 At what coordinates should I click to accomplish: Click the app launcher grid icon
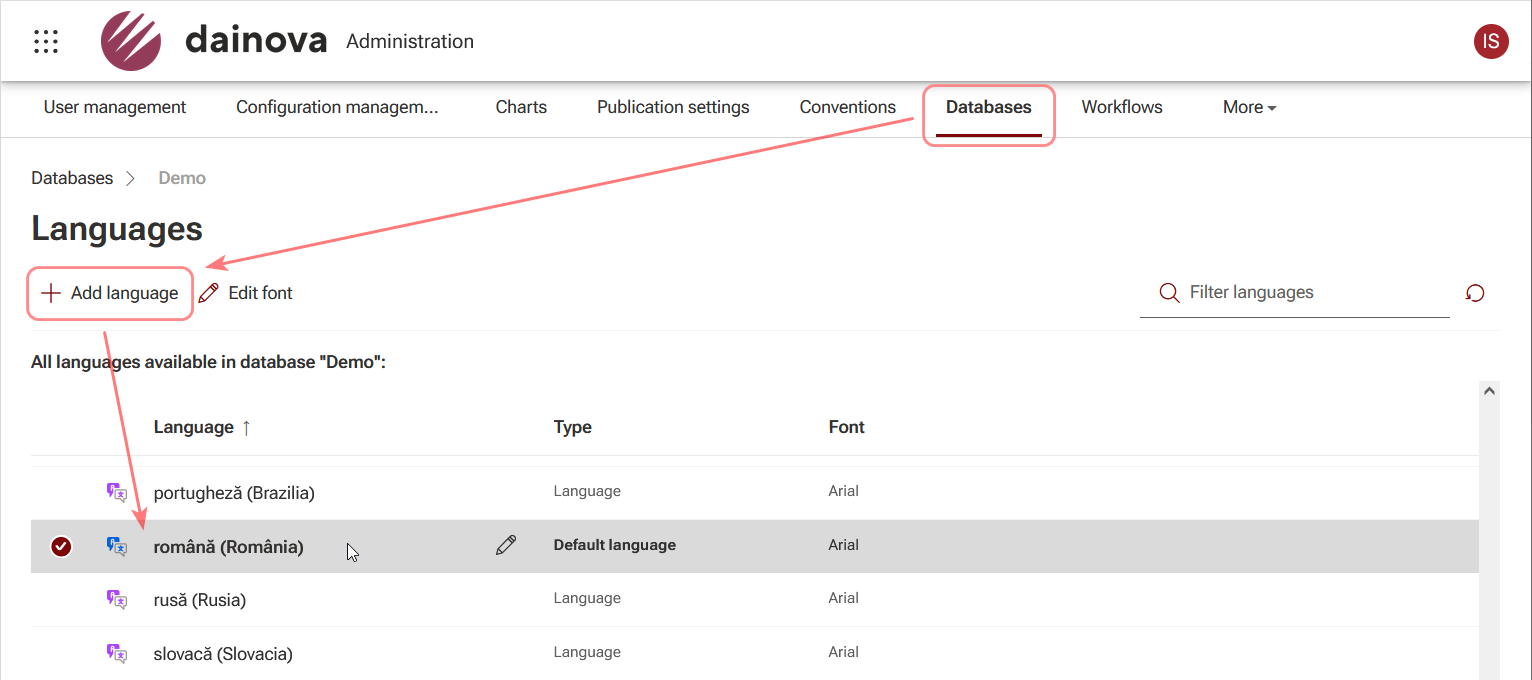[x=46, y=41]
